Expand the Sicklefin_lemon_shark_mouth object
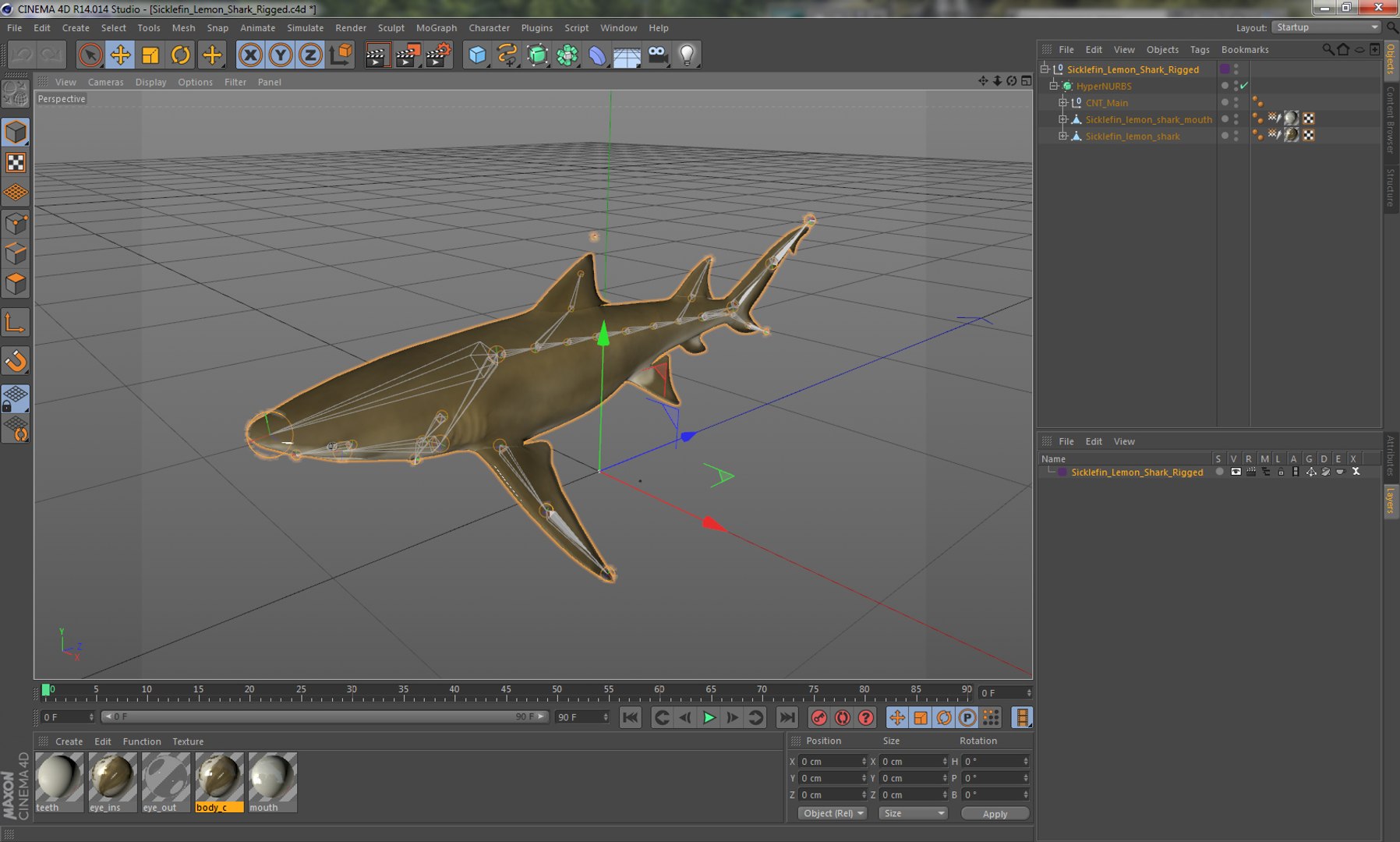The height and width of the screenshot is (842, 1400). coord(1062,119)
